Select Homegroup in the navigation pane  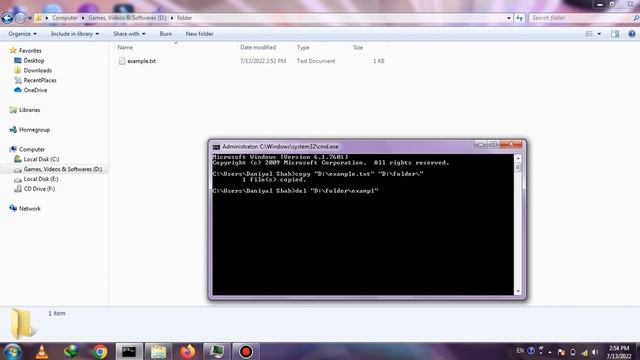[x=34, y=130]
